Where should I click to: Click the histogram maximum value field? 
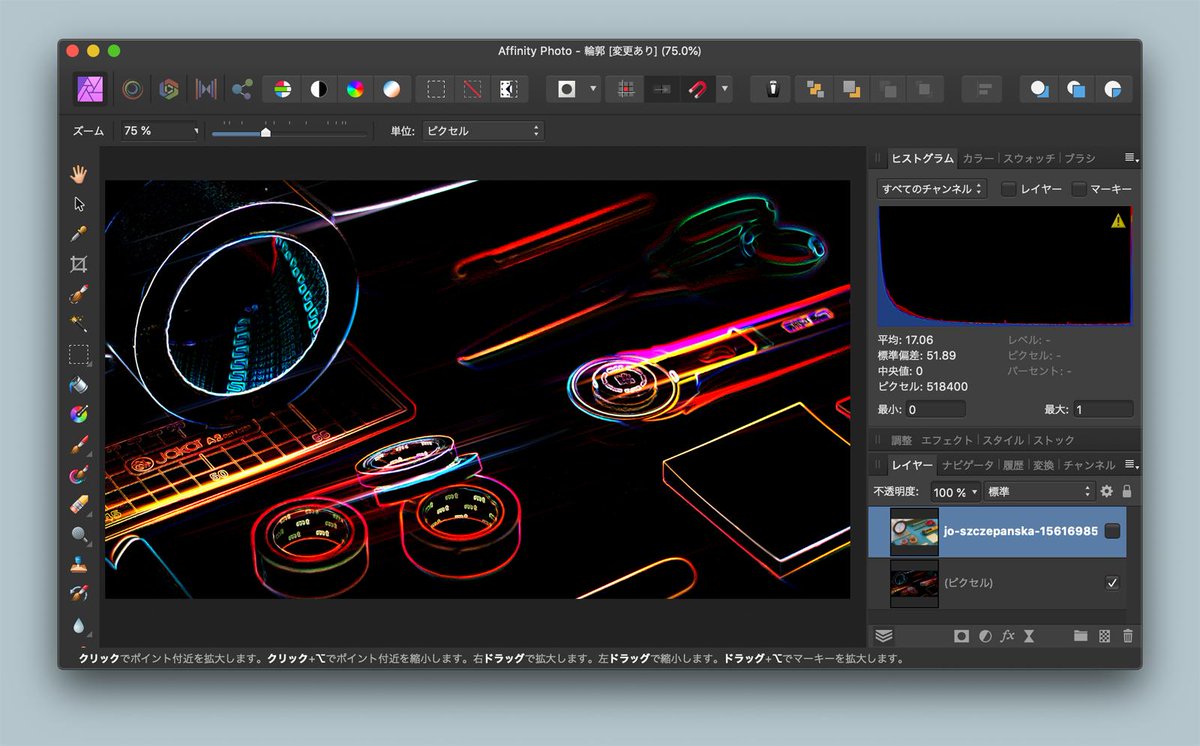click(1104, 409)
